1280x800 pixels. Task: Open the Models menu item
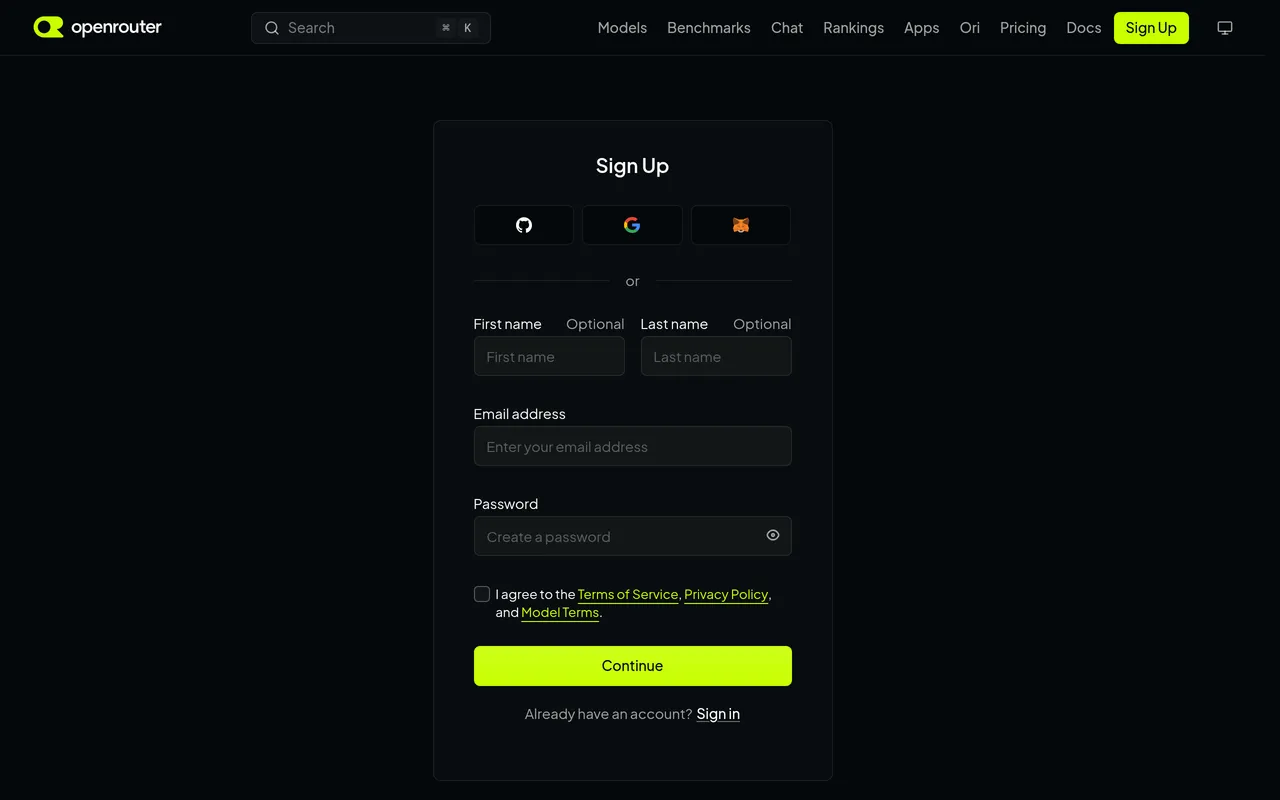(622, 28)
